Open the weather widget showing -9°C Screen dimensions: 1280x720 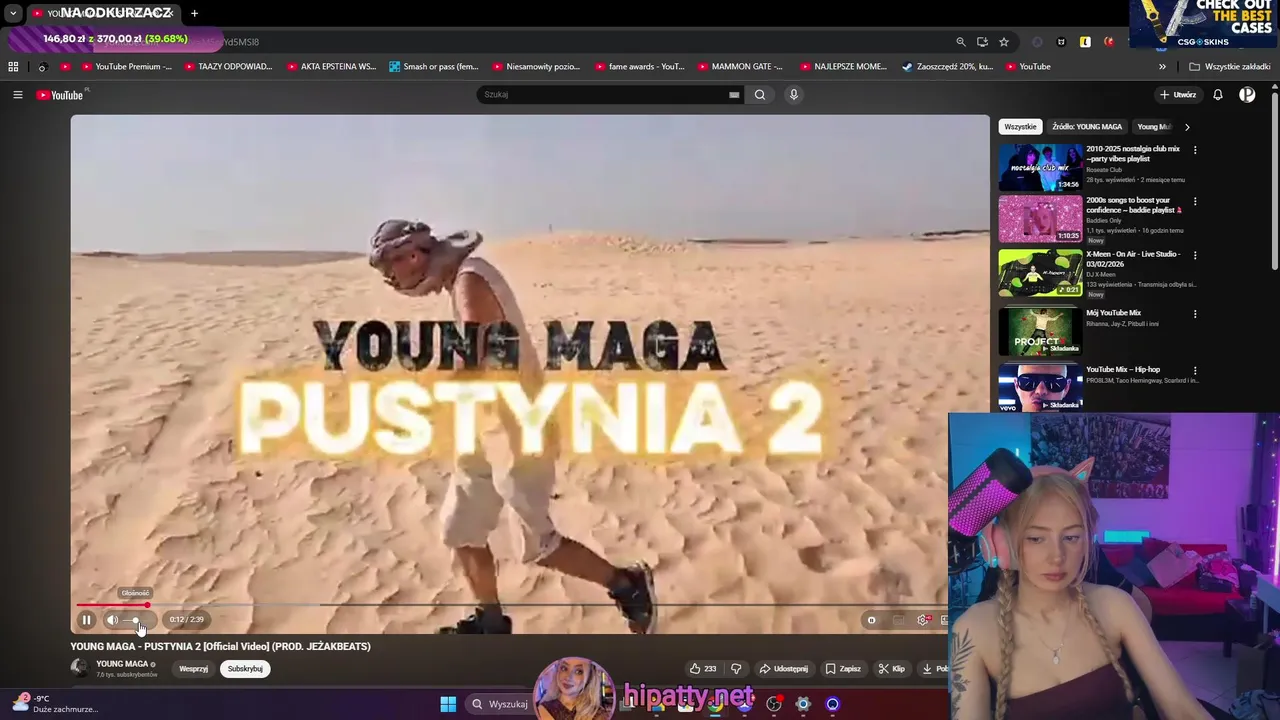55,704
